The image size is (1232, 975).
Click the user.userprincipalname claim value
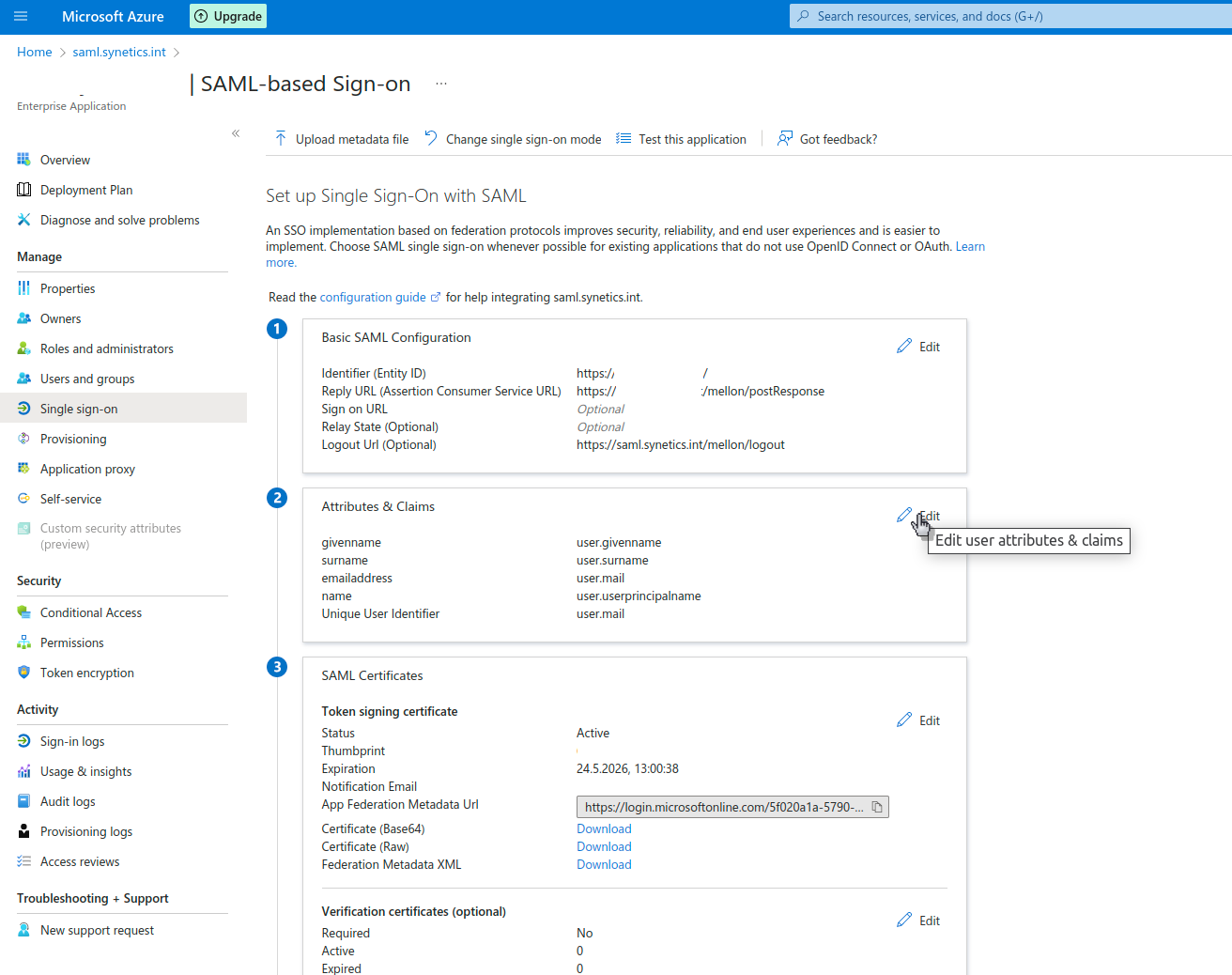(x=639, y=596)
